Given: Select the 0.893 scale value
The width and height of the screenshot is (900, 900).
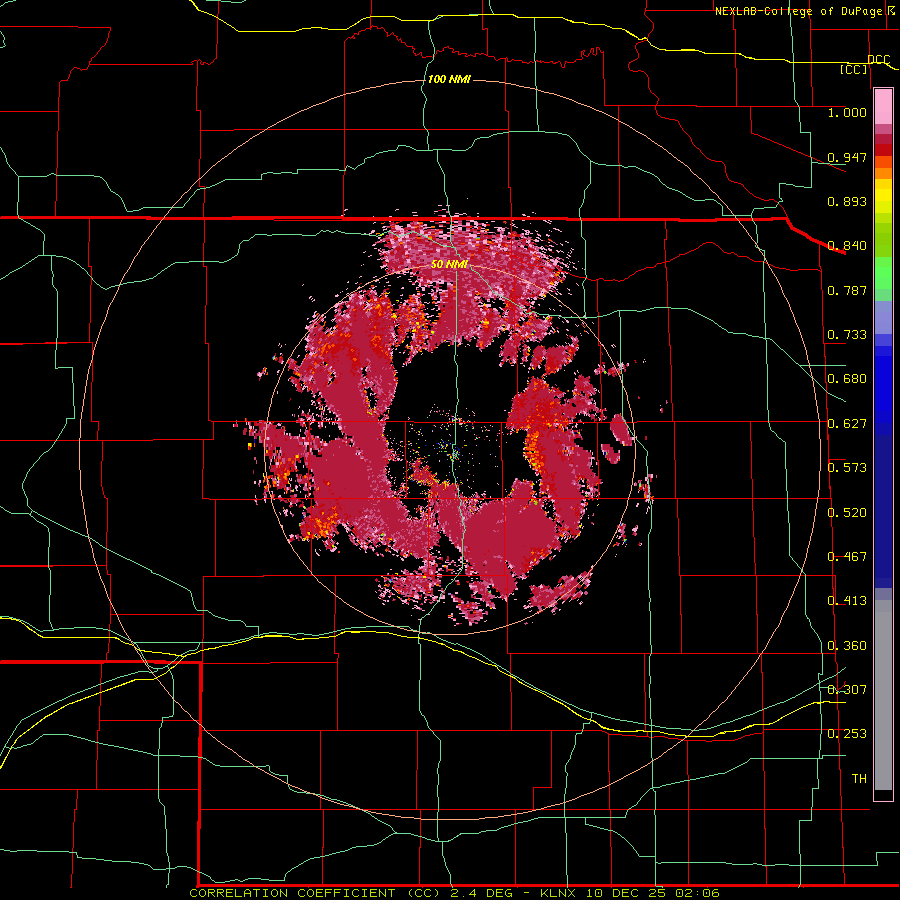Looking at the screenshot, I should [847, 201].
